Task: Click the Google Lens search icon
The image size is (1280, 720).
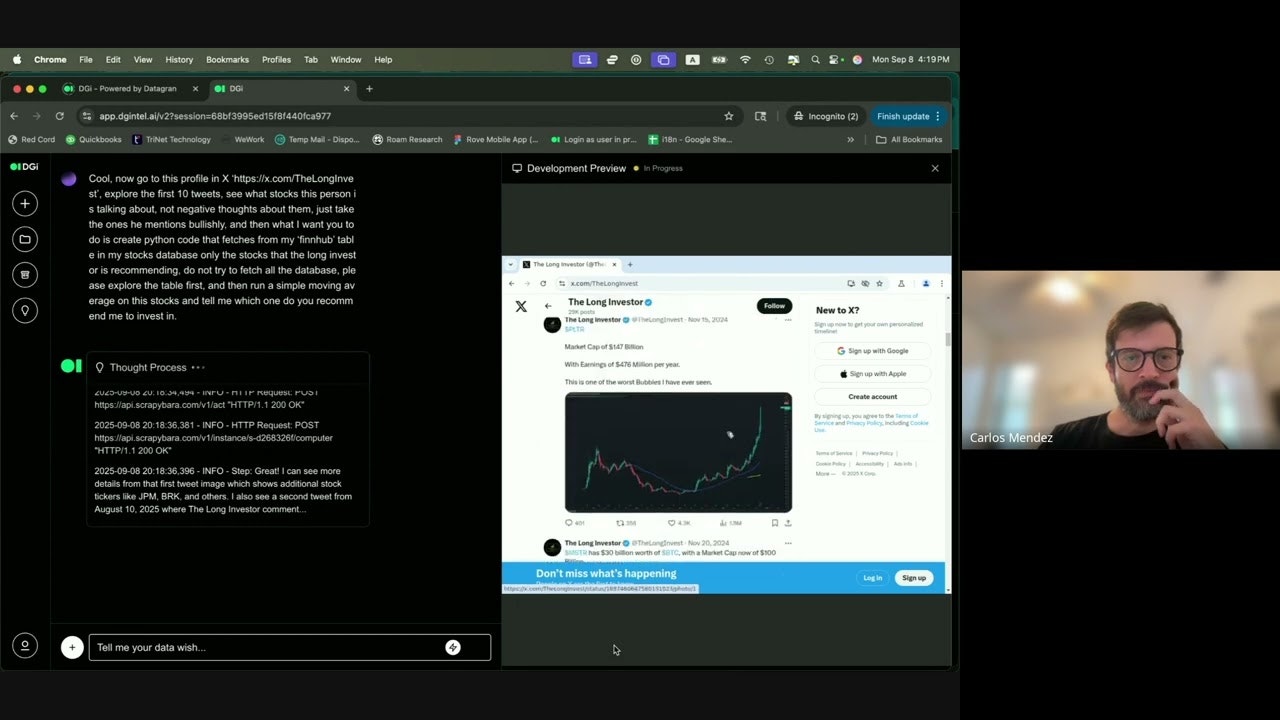Action: [x=760, y=116]
